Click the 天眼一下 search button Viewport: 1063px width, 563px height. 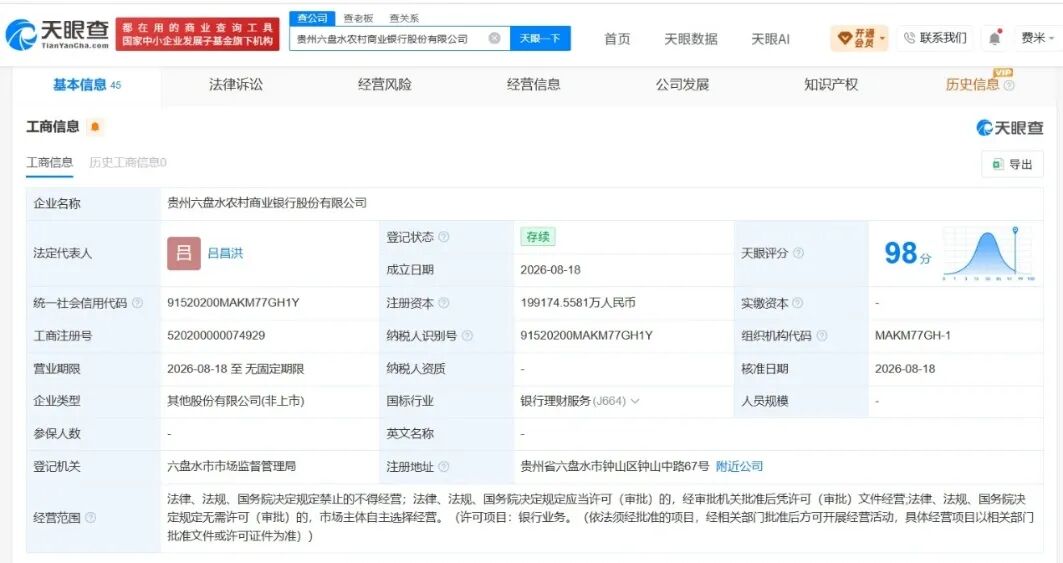click(540, 39)
